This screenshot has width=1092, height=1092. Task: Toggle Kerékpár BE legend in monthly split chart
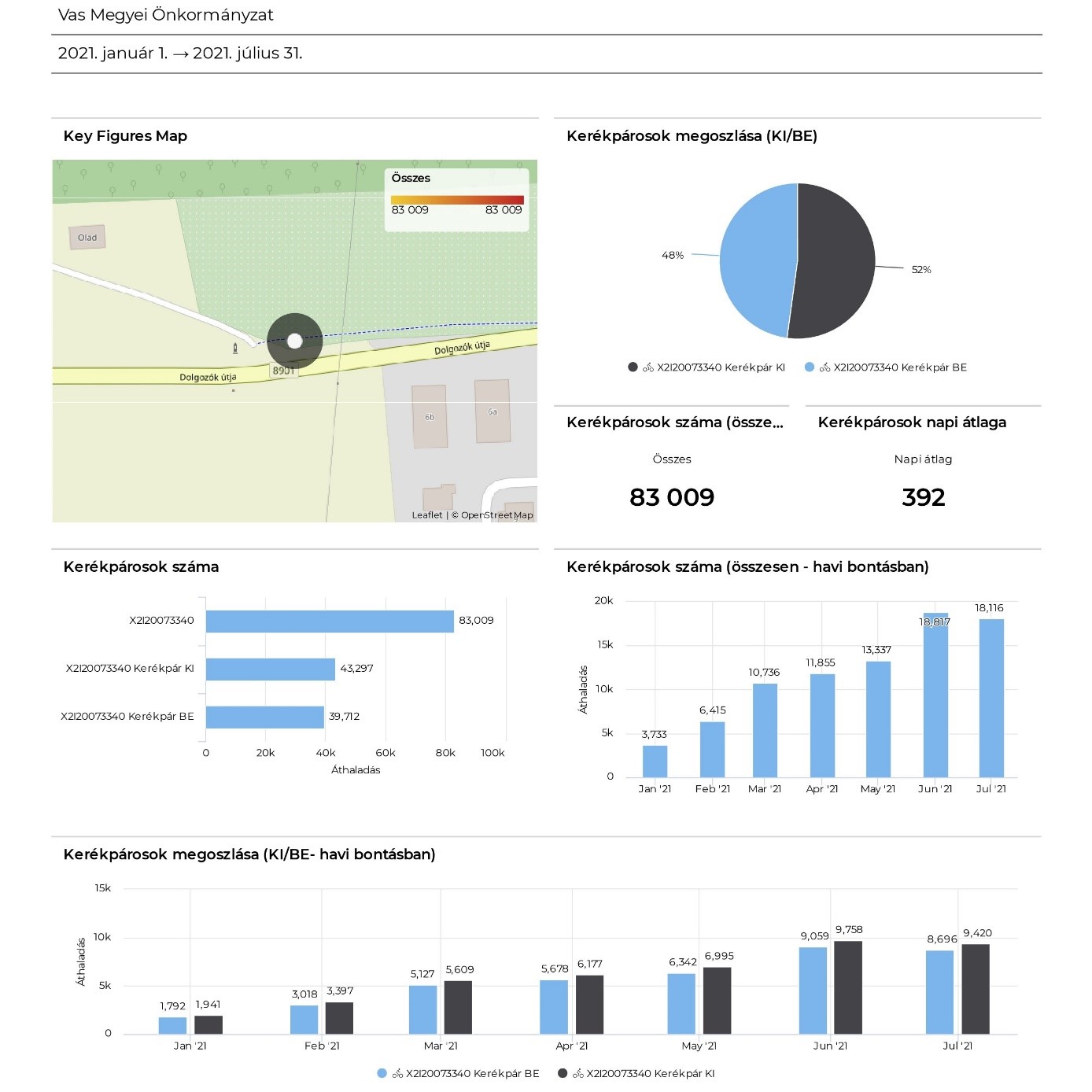point(459,1073)
